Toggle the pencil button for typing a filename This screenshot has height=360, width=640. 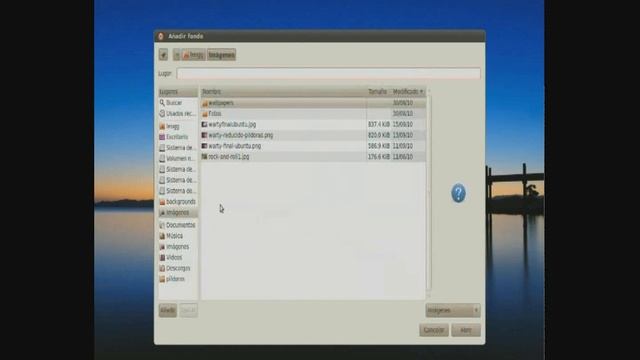(x=163, y=55)
